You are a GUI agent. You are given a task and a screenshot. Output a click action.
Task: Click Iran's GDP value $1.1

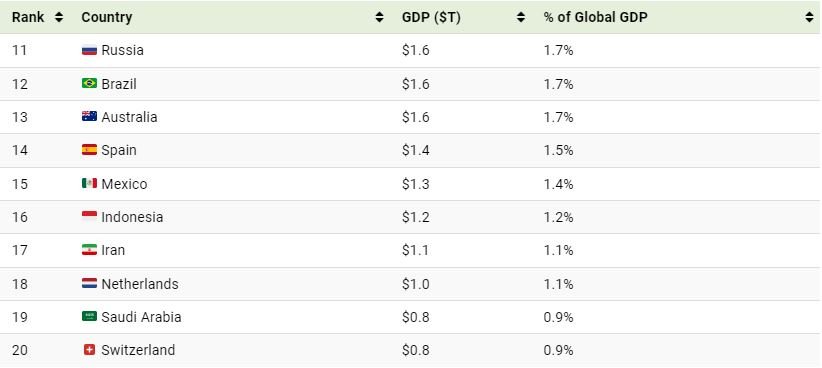tap(416, 251)
